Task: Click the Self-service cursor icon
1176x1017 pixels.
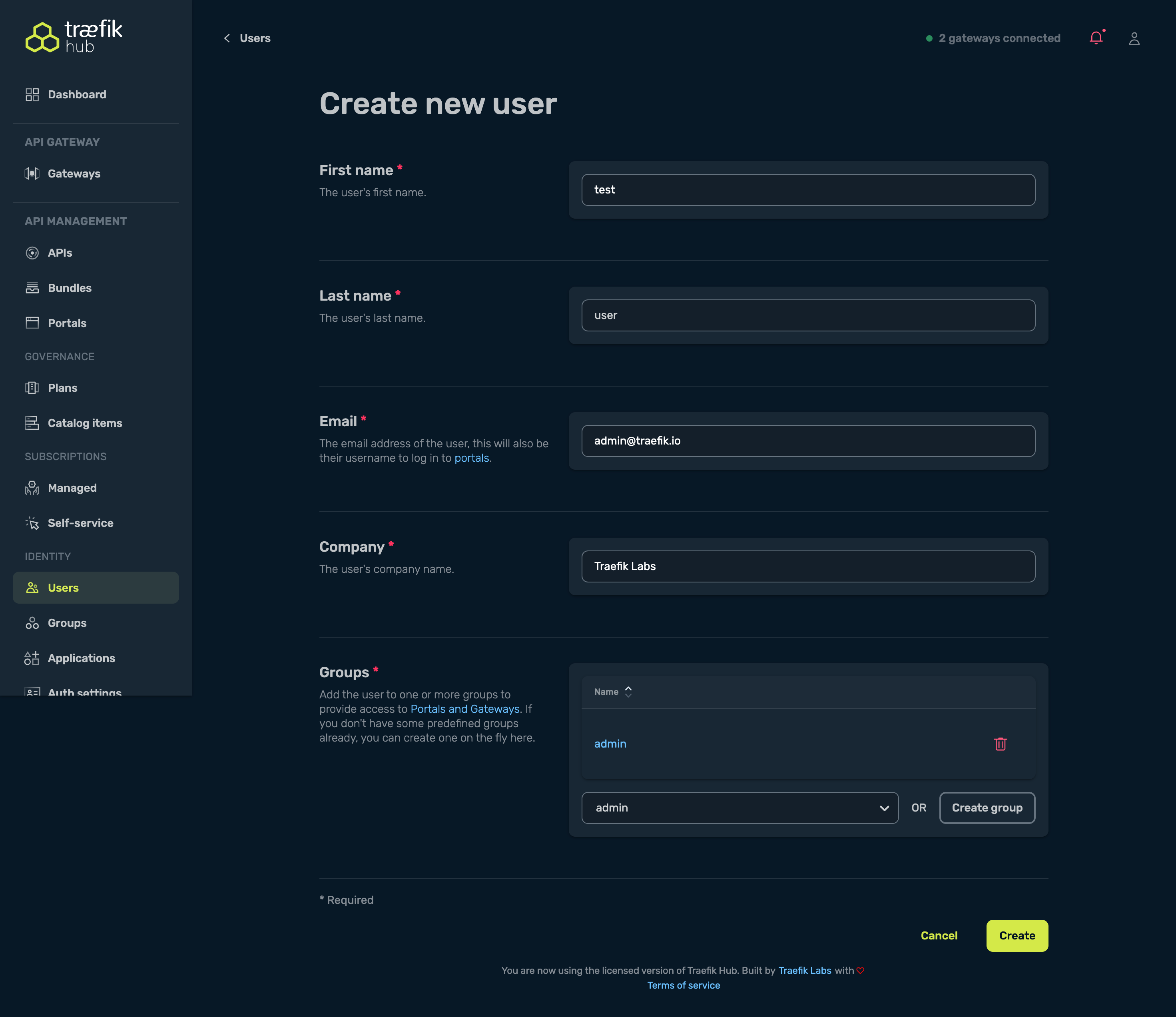Action: point(32,523)
